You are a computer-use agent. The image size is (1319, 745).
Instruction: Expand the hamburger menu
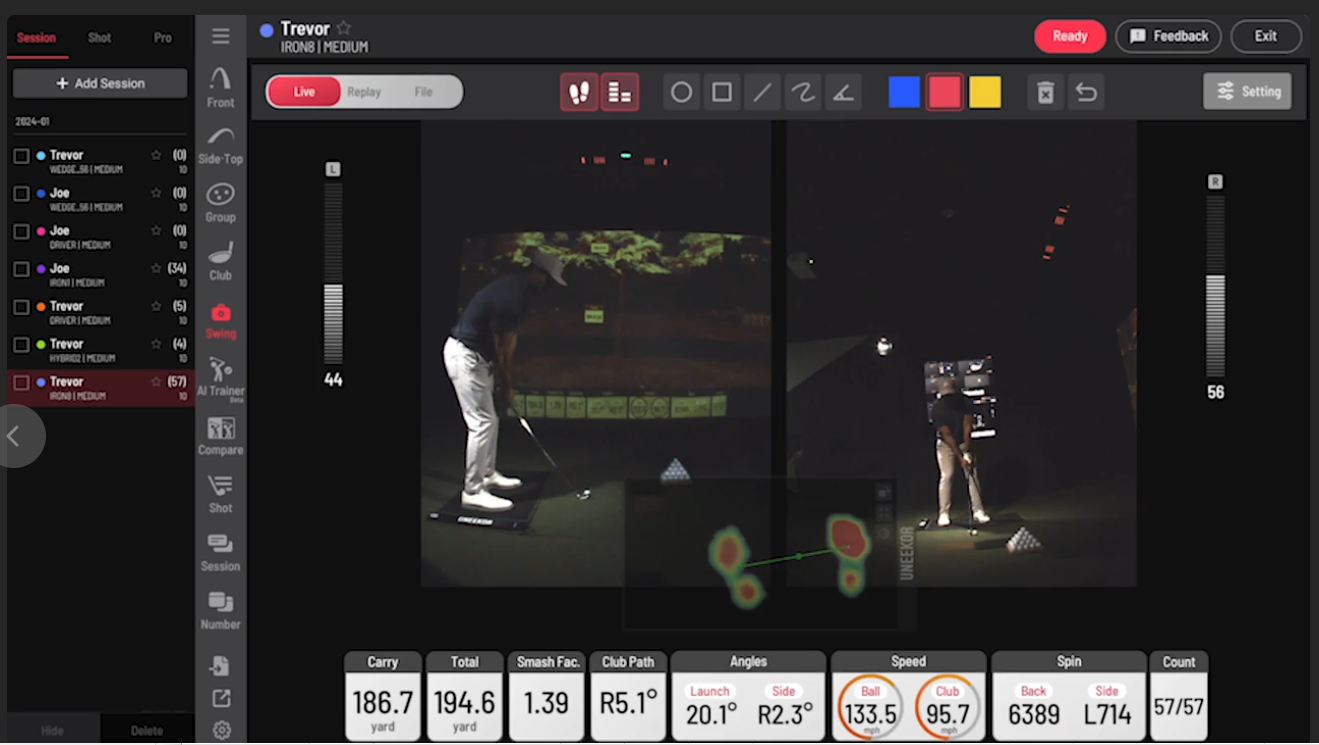[x=221, y=36]
